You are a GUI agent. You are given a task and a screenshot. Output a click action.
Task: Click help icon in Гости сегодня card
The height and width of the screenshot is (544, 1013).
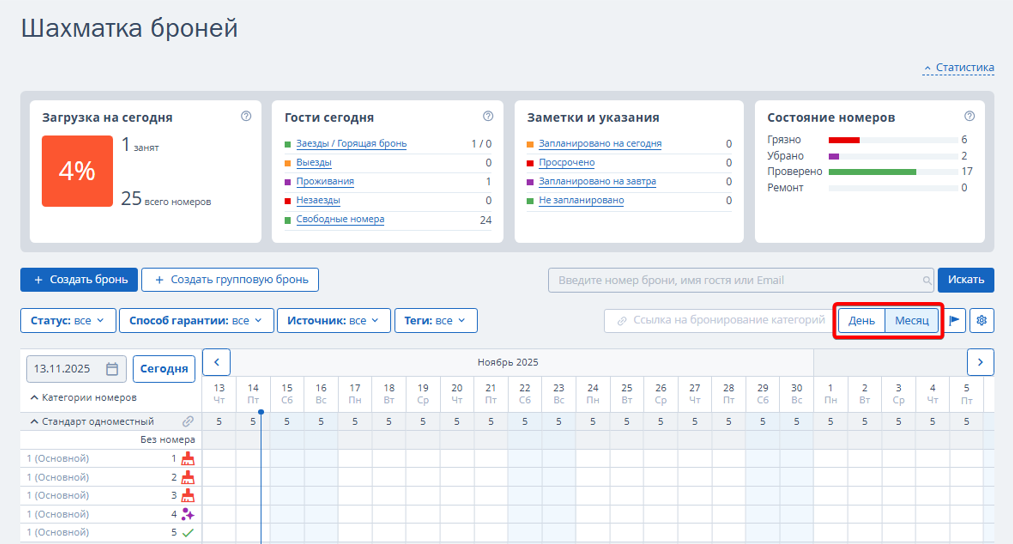pos(488,117)
